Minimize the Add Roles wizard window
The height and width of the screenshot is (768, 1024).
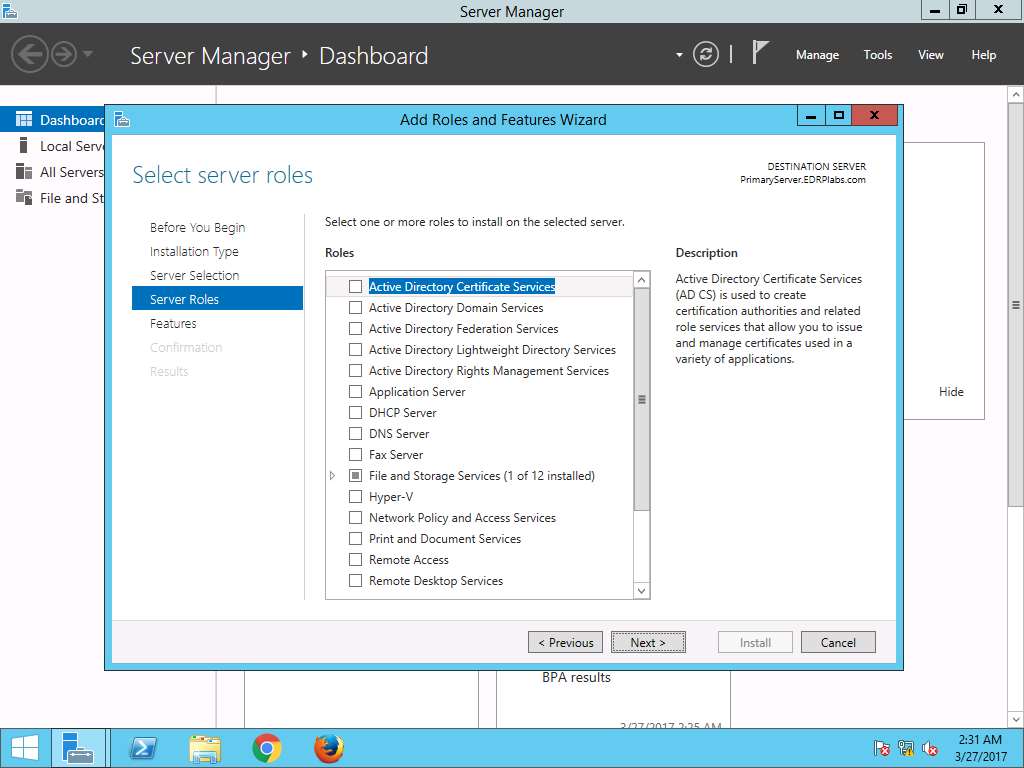pos(810,116)
